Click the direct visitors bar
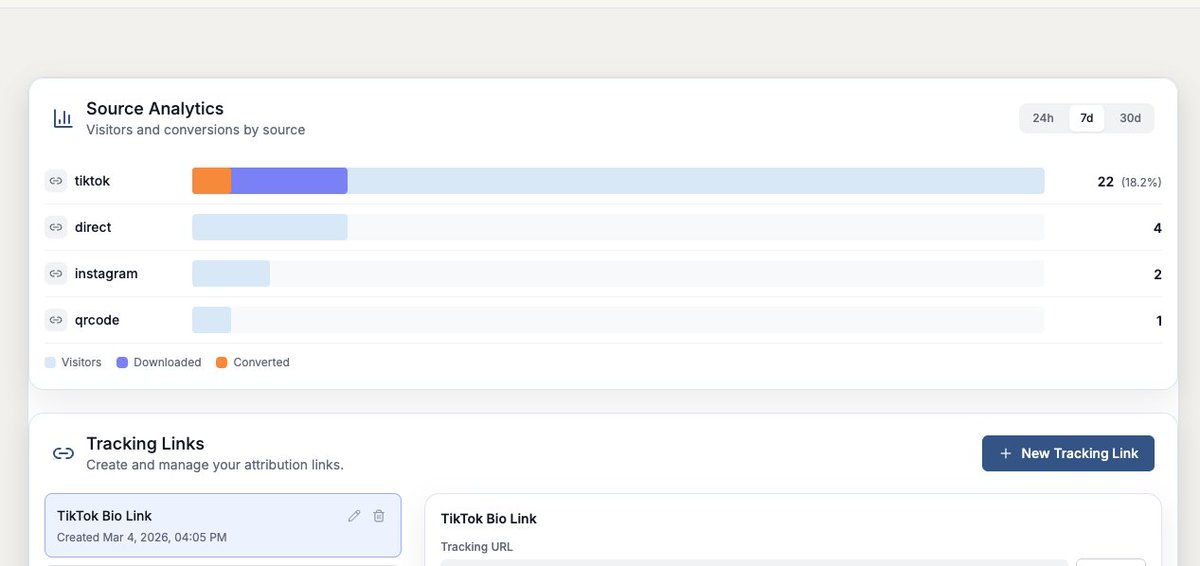Viewport: 1200px width, 566px height. [x=270, y=227]
